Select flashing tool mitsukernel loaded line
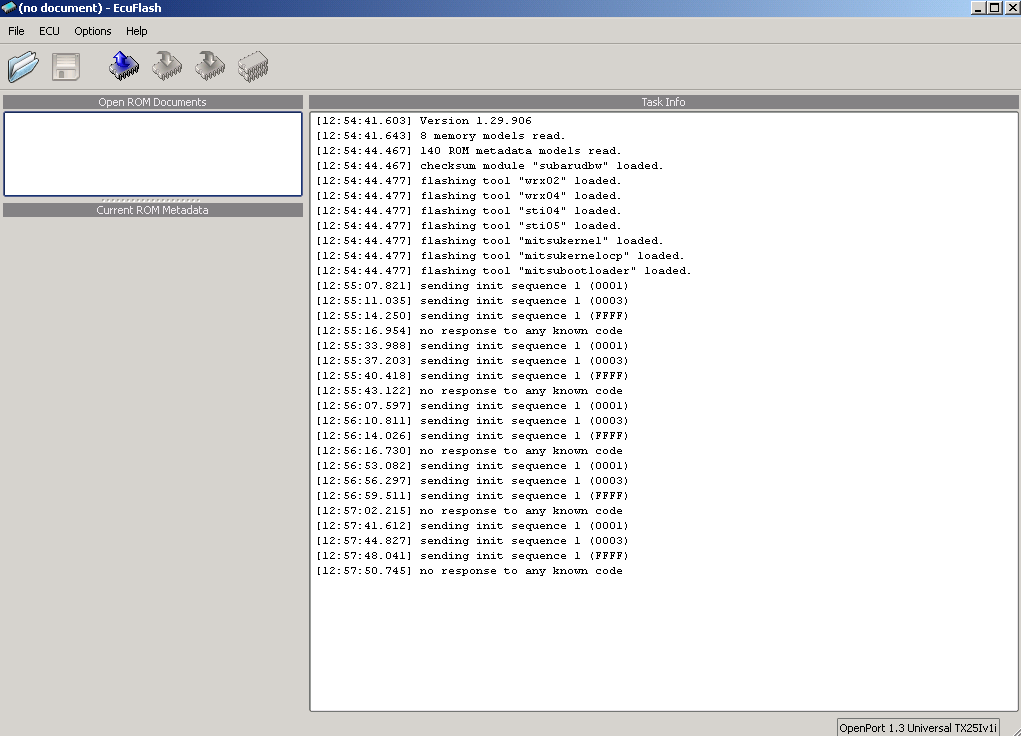Screen dimensions: 1021x736 coord(490,240)
